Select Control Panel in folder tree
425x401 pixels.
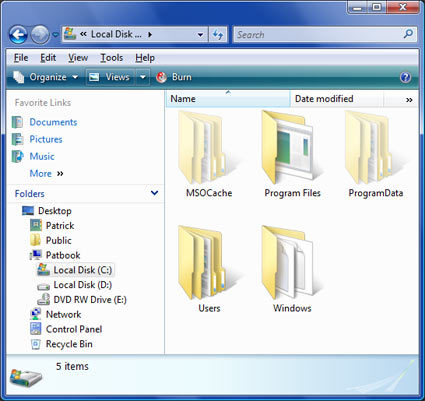point(74,329)
